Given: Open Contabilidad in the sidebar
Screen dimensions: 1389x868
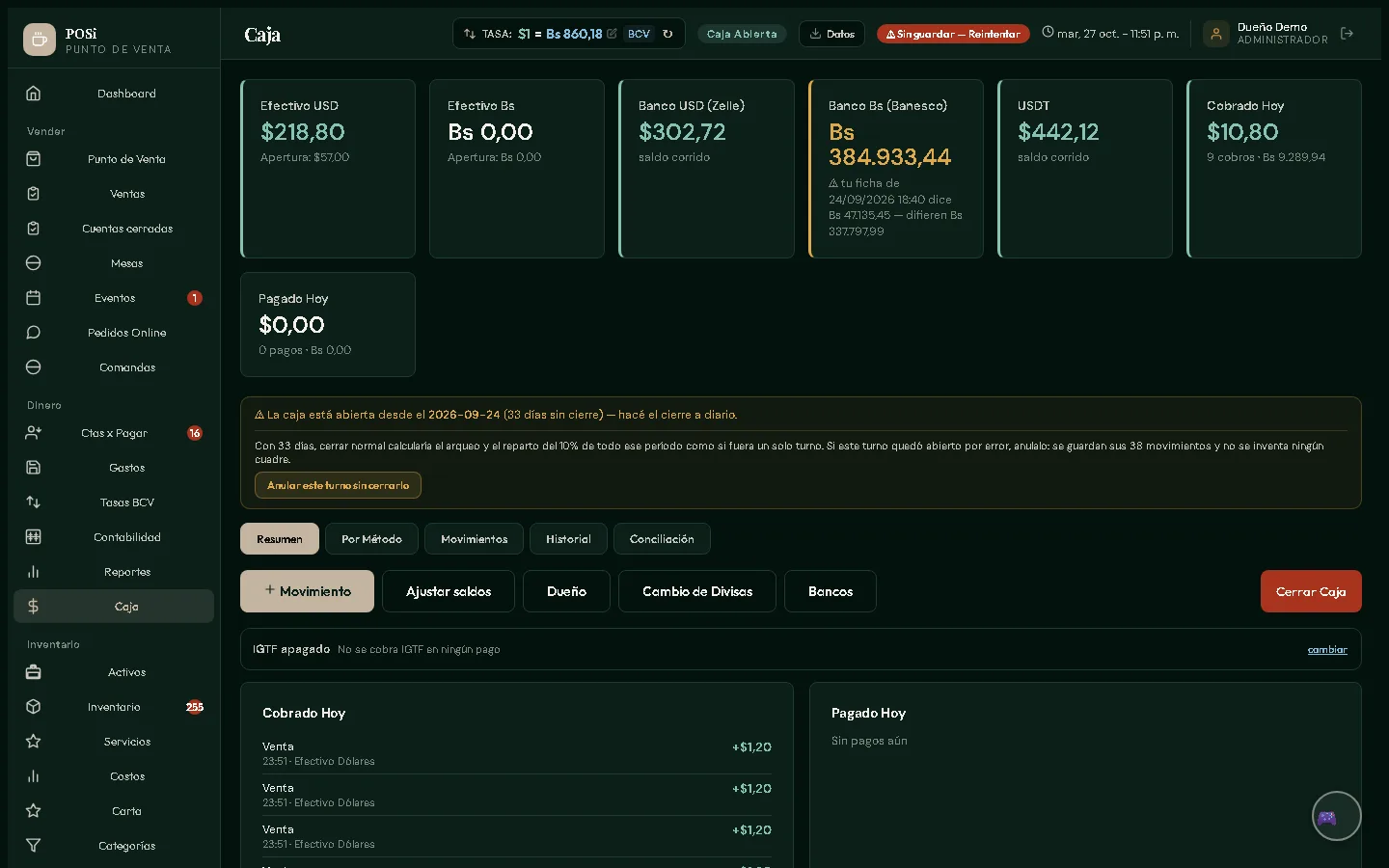Looking at the screenshot, I should pyautogui.click(x=114, y=537).
